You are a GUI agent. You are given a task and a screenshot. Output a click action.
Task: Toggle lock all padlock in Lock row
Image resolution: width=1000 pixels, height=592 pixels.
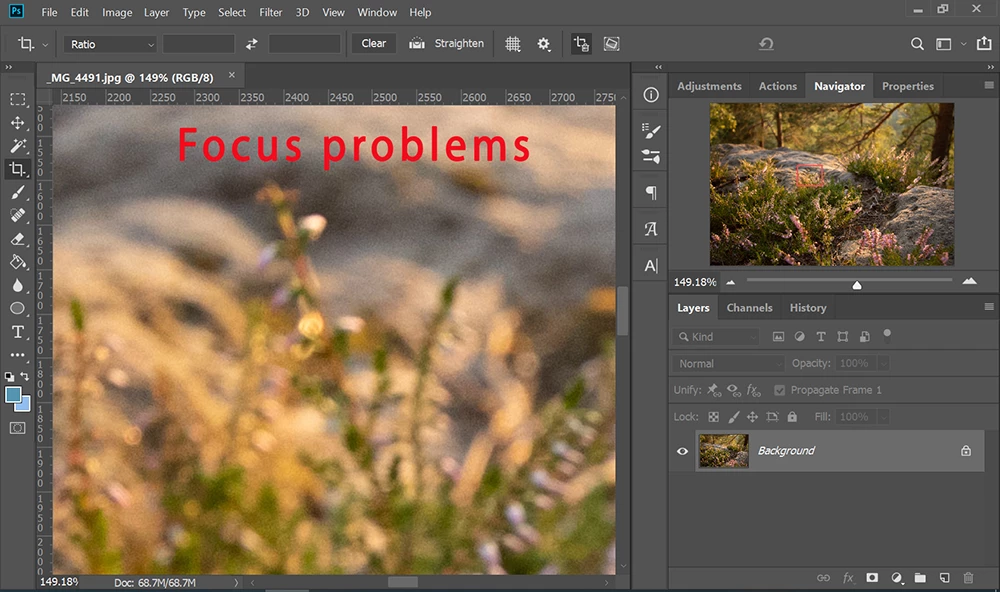pos(792,417)
